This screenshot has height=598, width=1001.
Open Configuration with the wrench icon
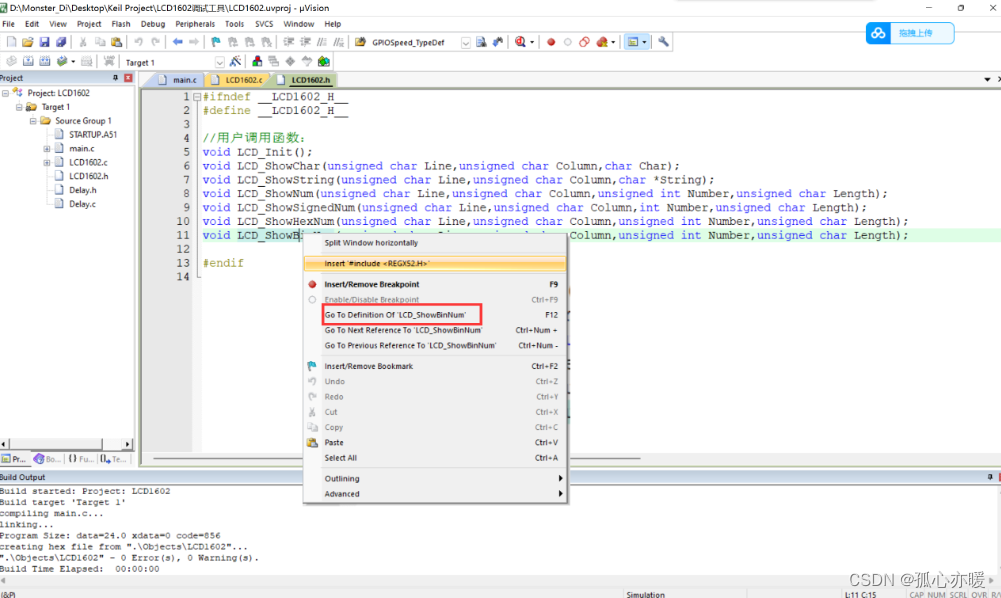click(x=663, y=42)
